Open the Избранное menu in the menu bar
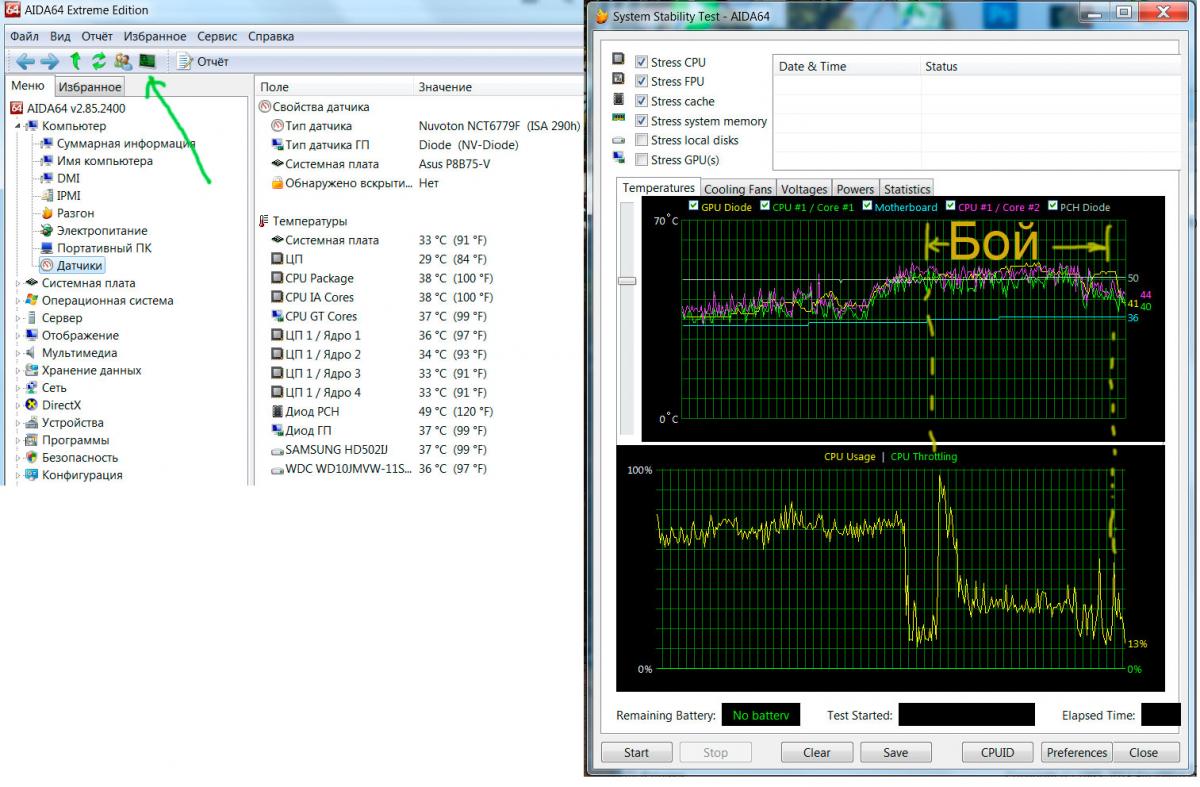This screenshot has height=787, width=1200. [x=155, y=36]
